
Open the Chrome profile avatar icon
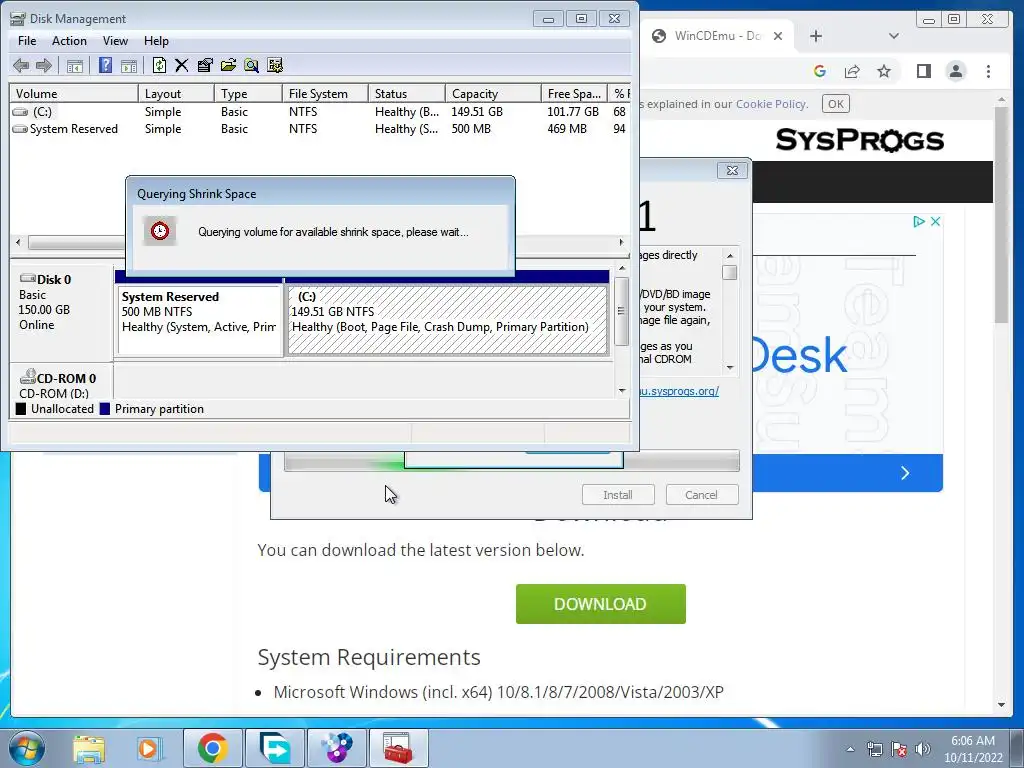pos(955,71)
